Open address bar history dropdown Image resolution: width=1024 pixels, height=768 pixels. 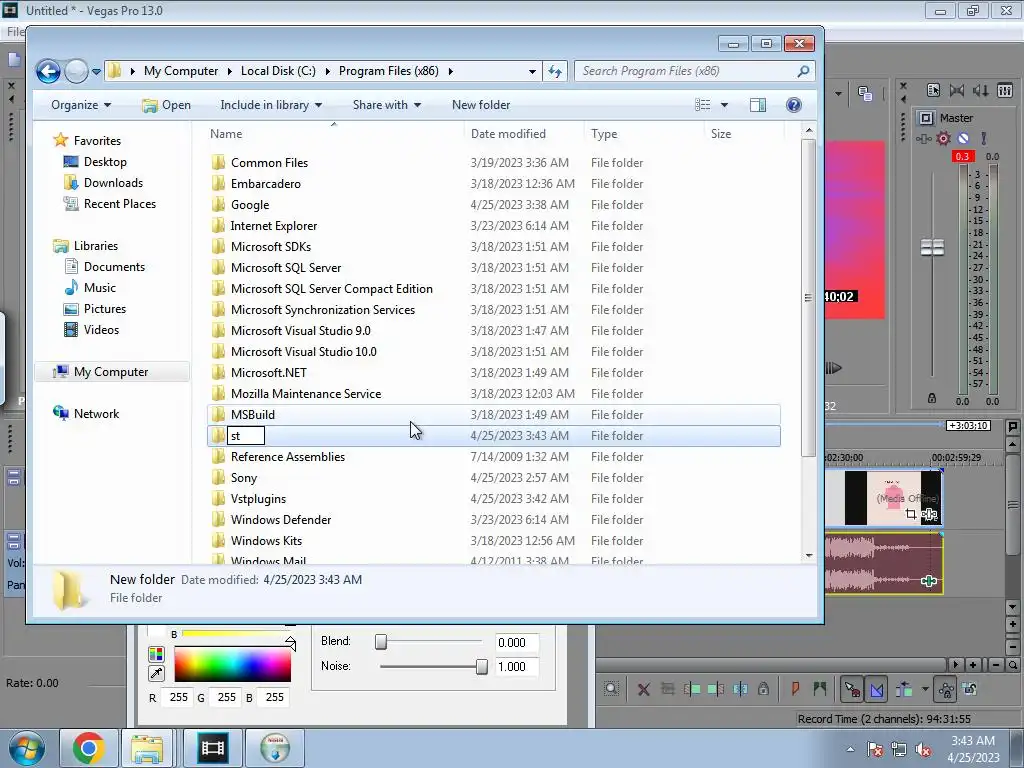pyautogui.click(x=532, y=71)
